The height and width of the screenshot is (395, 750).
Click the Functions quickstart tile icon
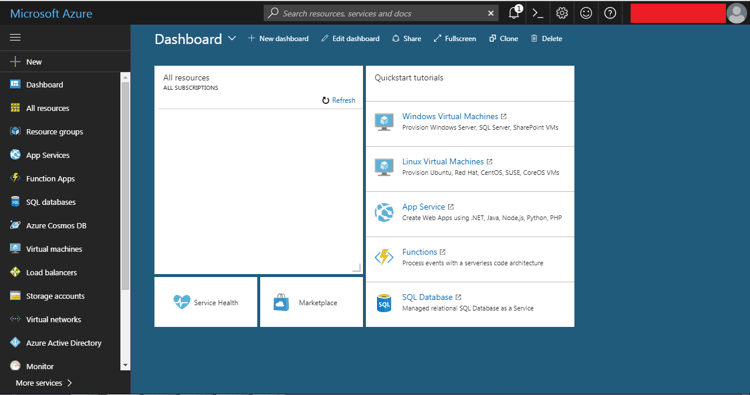pos(384,257)
